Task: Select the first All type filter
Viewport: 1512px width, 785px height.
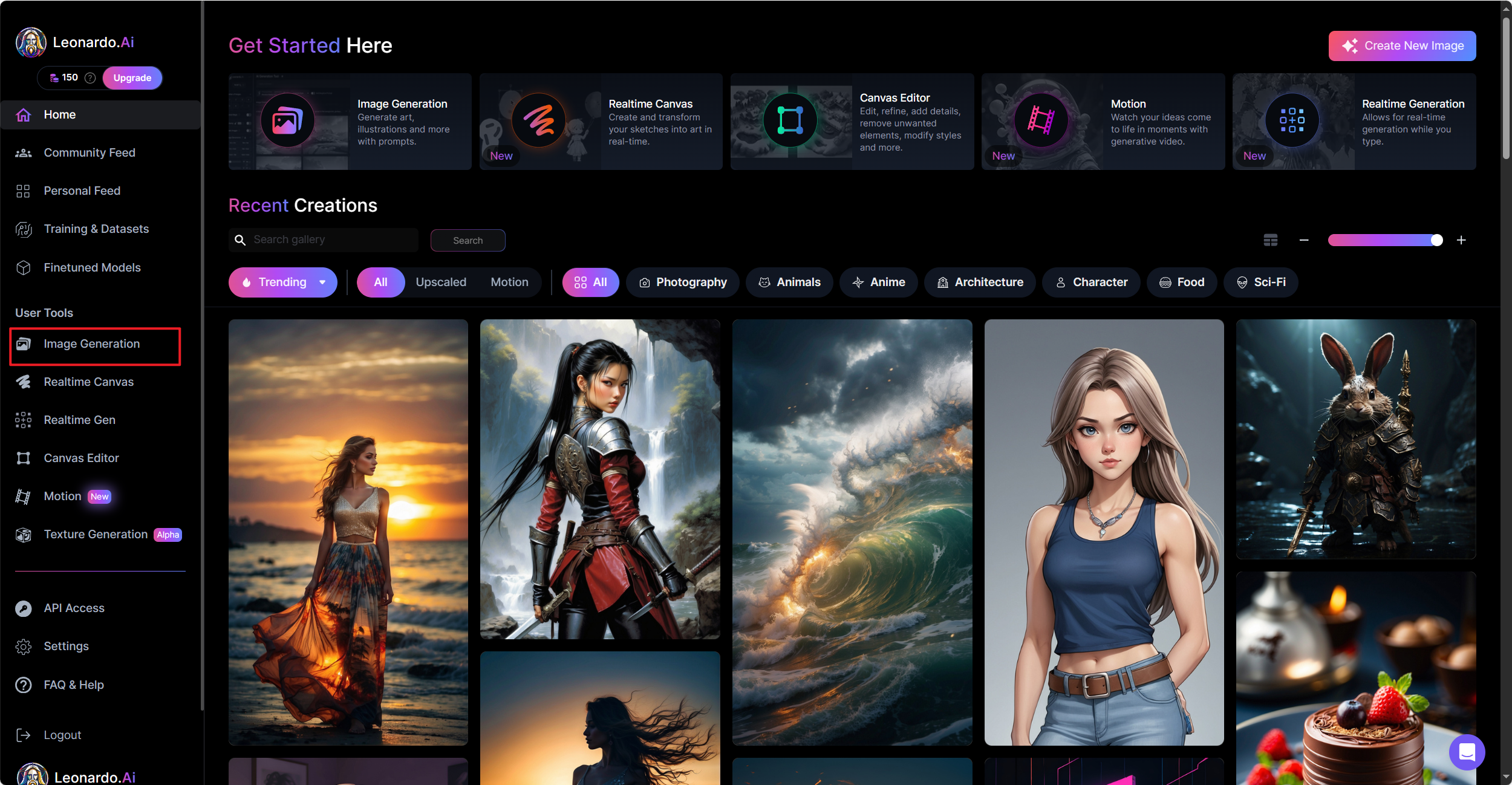Action: click(380, 282)
